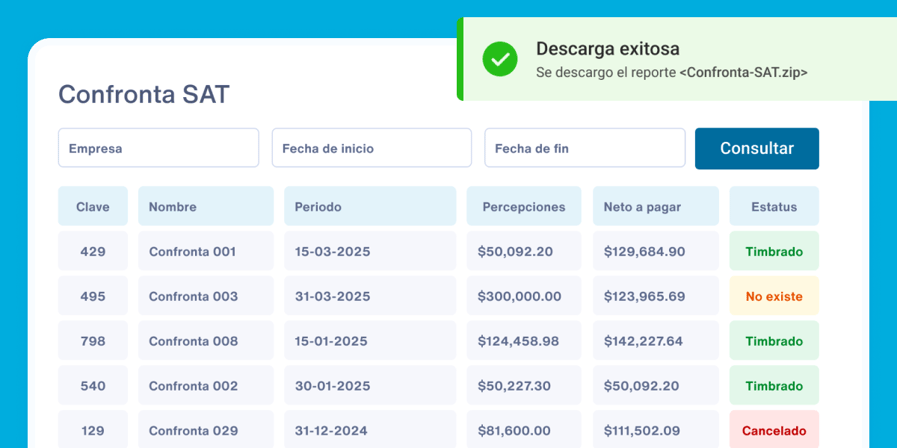Focus the Empresa input field
The image size is (897, 448).
click(158, 148)
